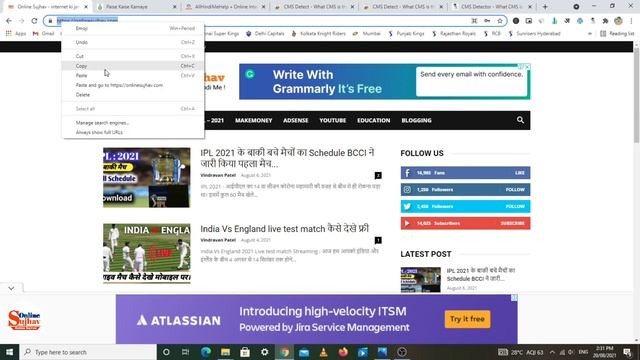Screen dimensions: 640x360
Task: Click the India England cricket article thumbnail
Action: coord(147,253)
